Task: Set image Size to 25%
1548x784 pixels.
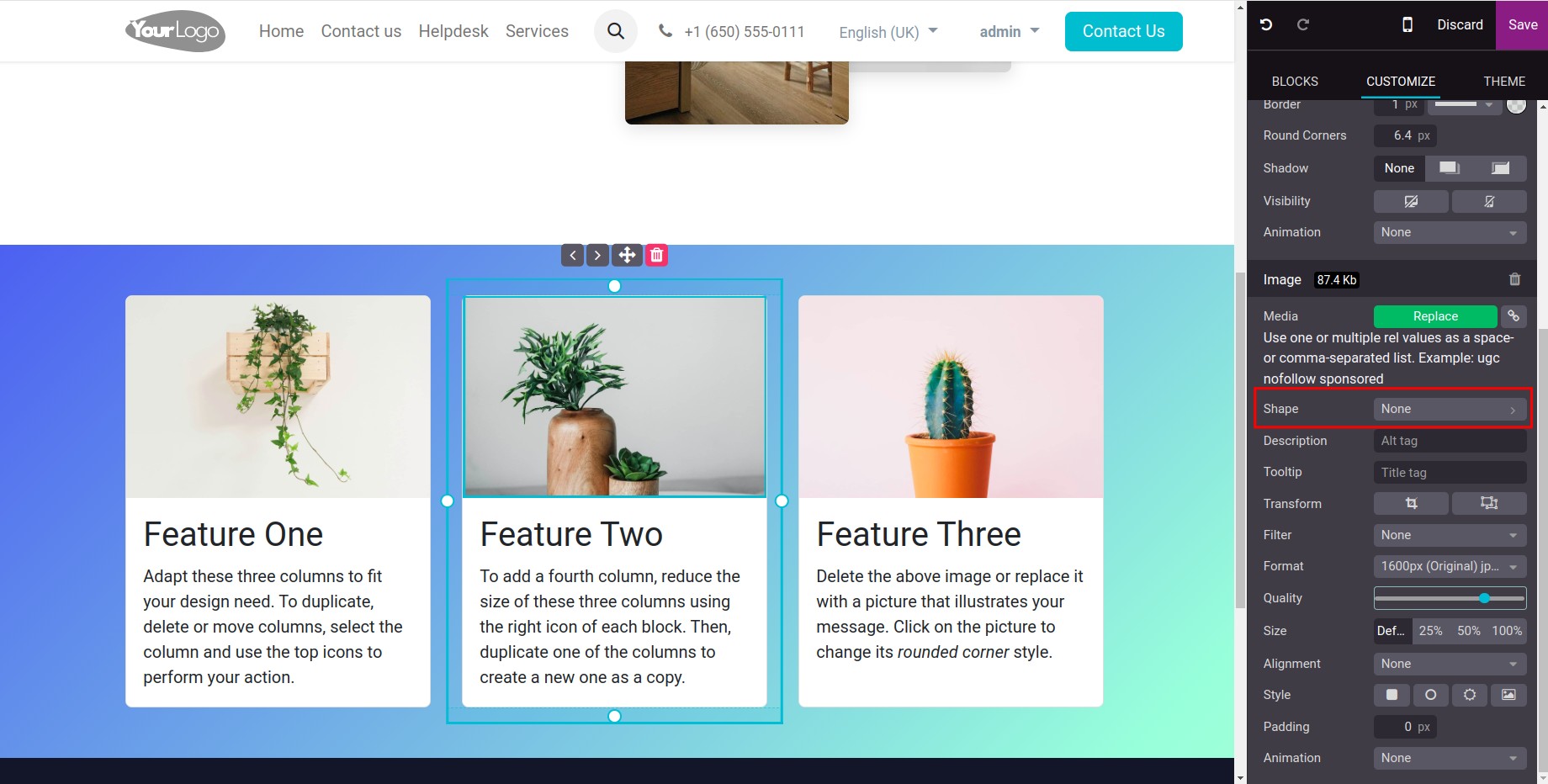Action: click(1431, 631)
